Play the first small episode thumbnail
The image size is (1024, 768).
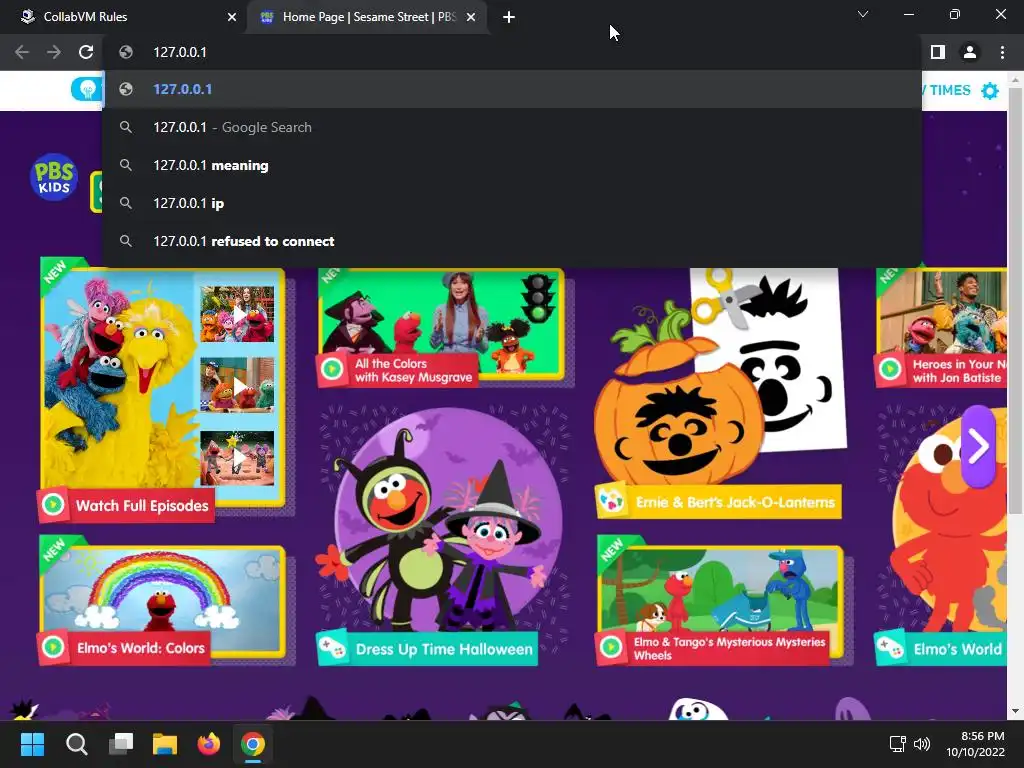[237, 314]
